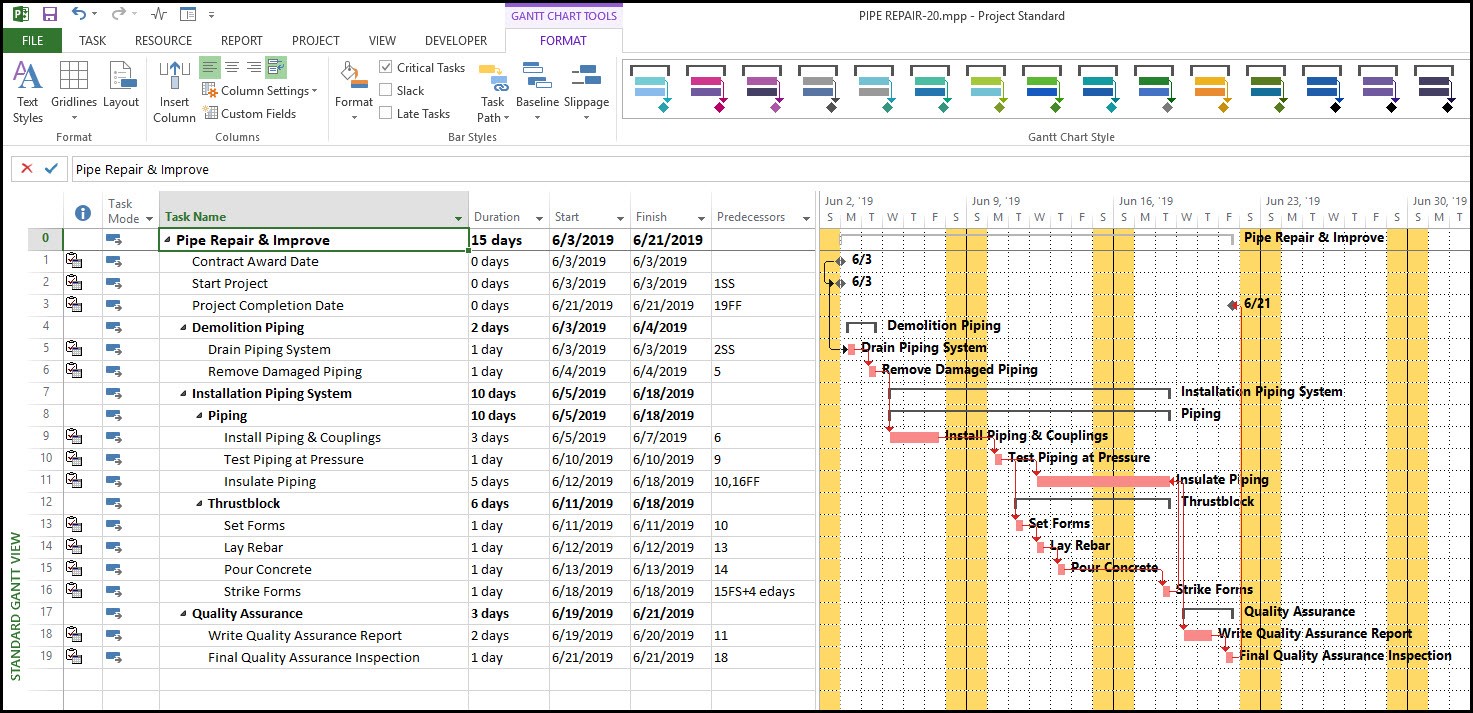Select the magenta Gantt chart style swatch
Screen dimensions: 1473x713
coord(706,86)
